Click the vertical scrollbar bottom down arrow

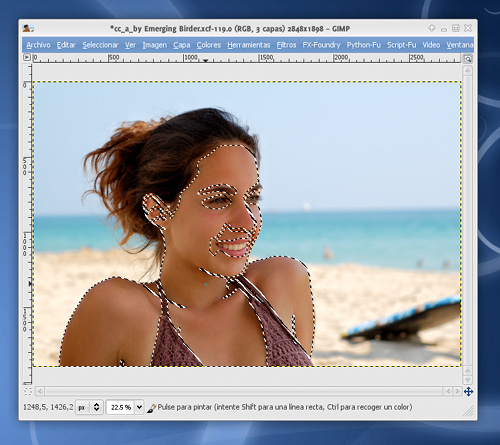(468, 380)
